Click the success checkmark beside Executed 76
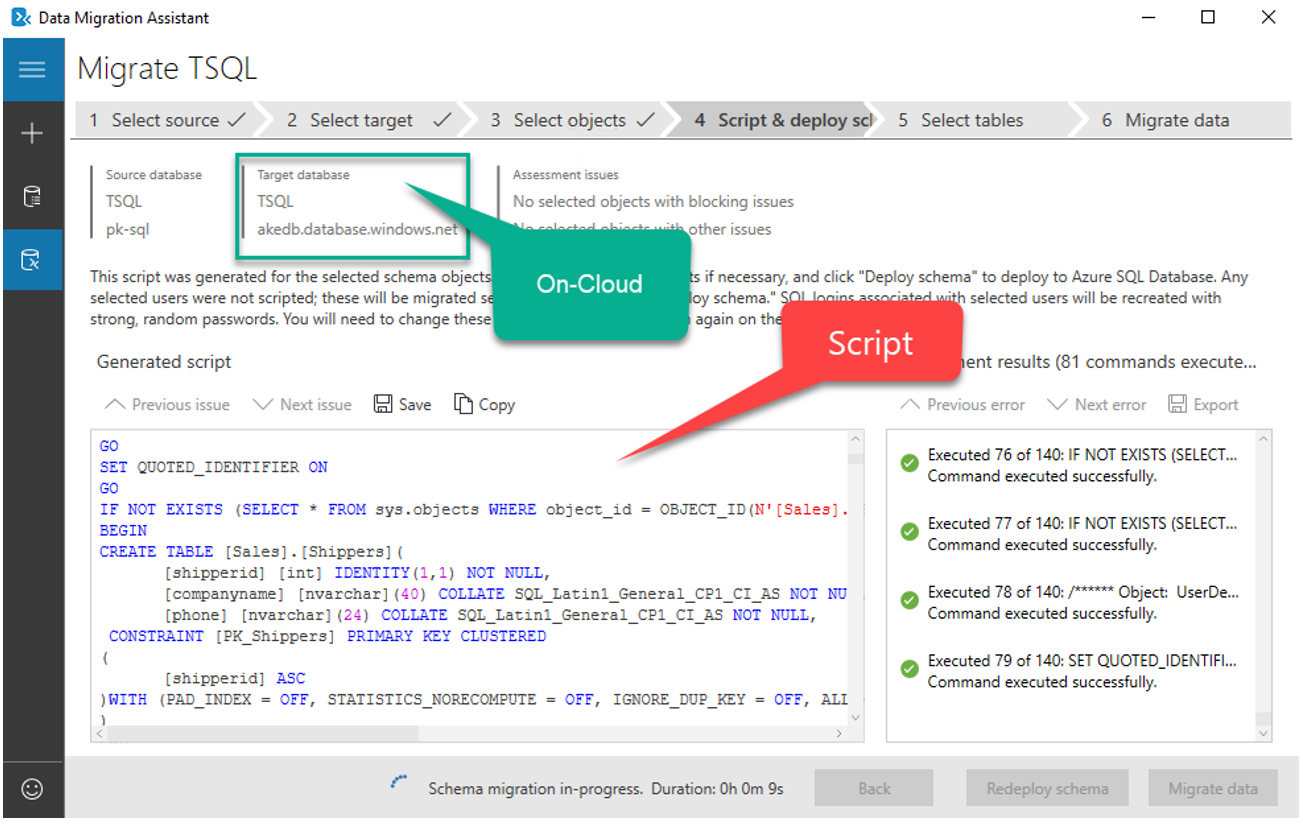 (909, 461)
